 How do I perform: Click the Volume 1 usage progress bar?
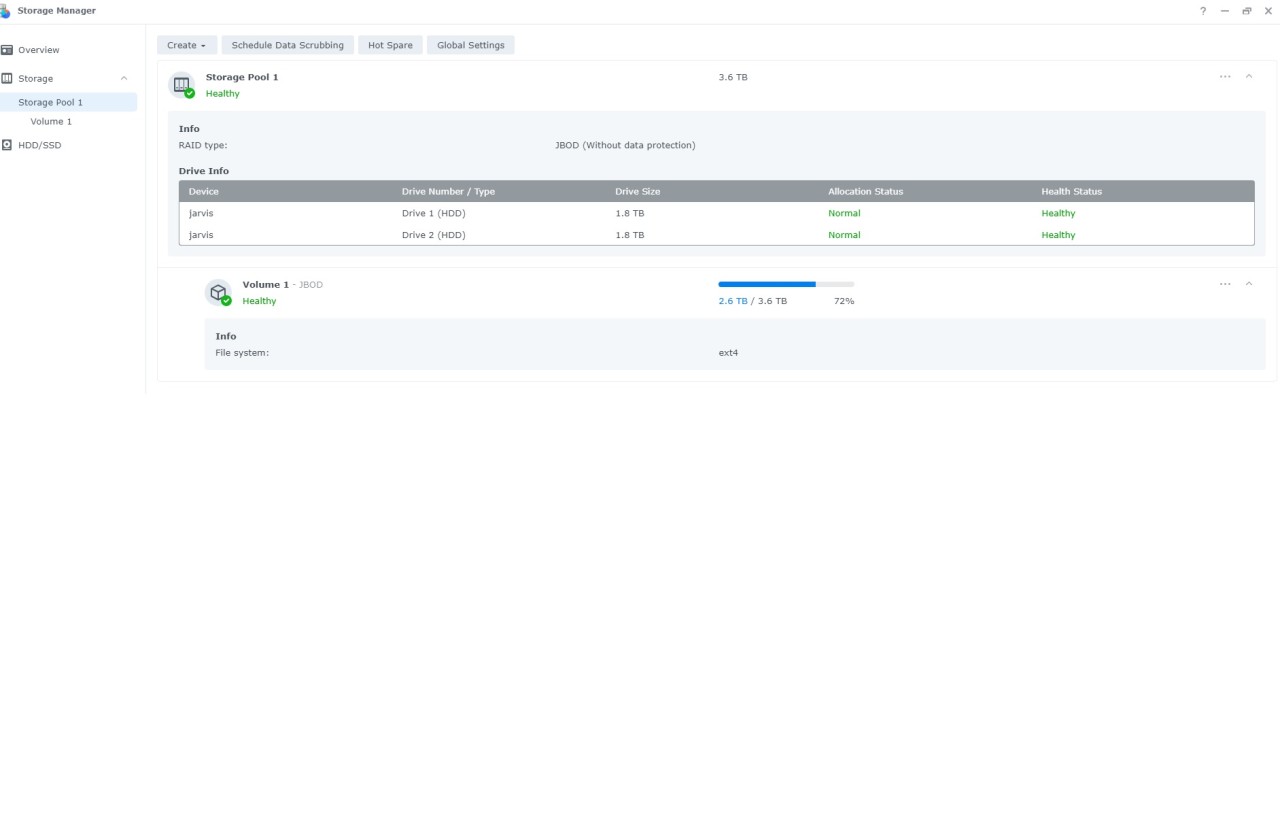point(786,284)
